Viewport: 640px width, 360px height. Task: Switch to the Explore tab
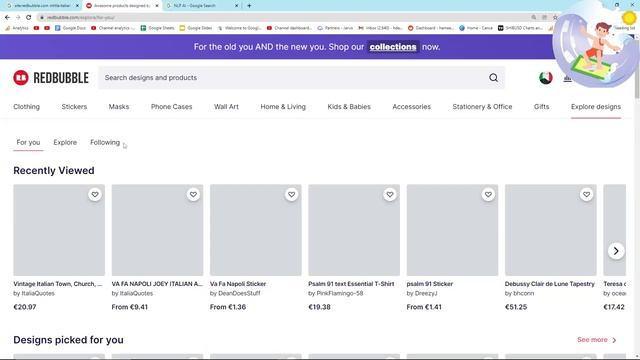[x=65, y=142]
